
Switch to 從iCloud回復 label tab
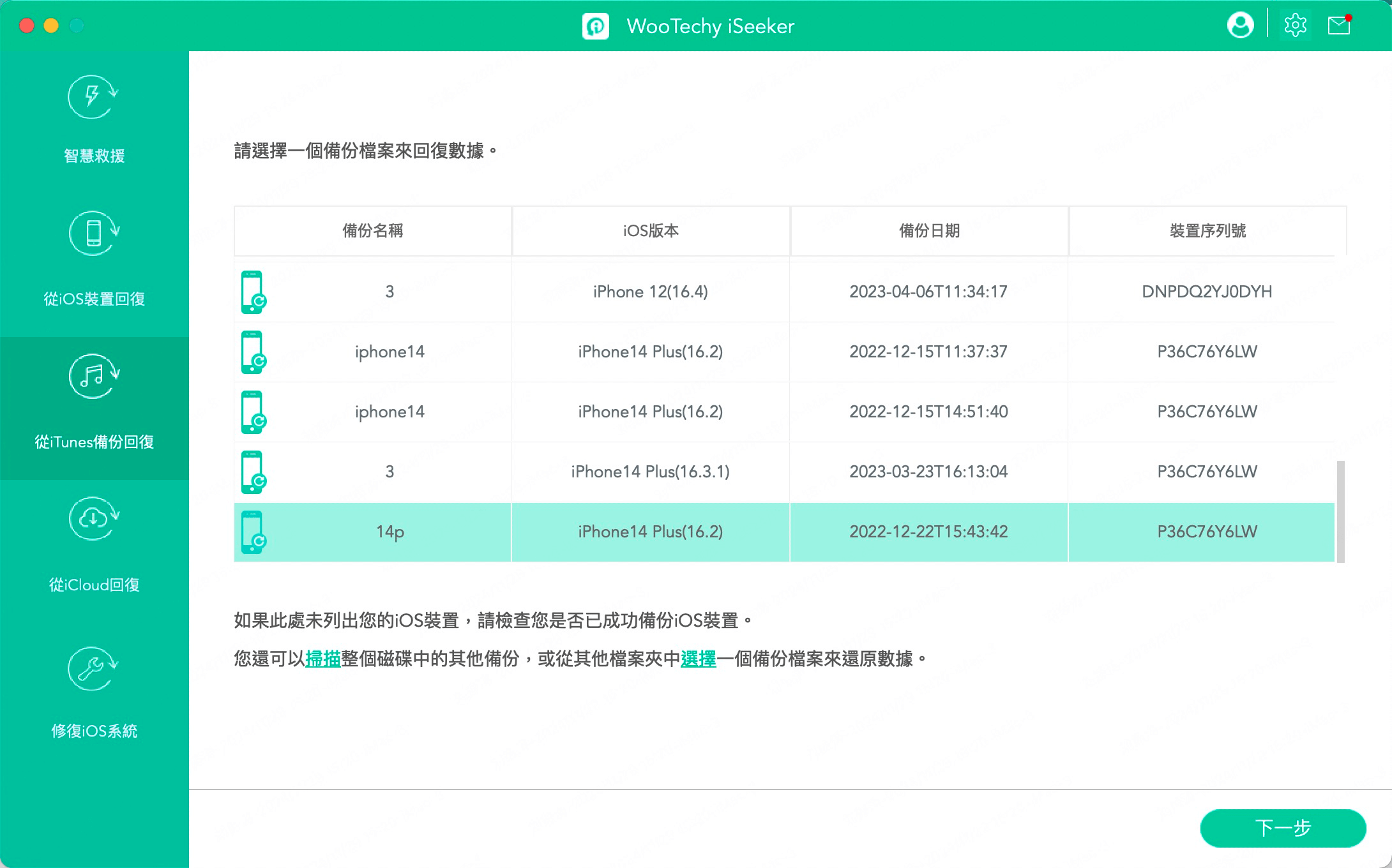coord(94,585)
